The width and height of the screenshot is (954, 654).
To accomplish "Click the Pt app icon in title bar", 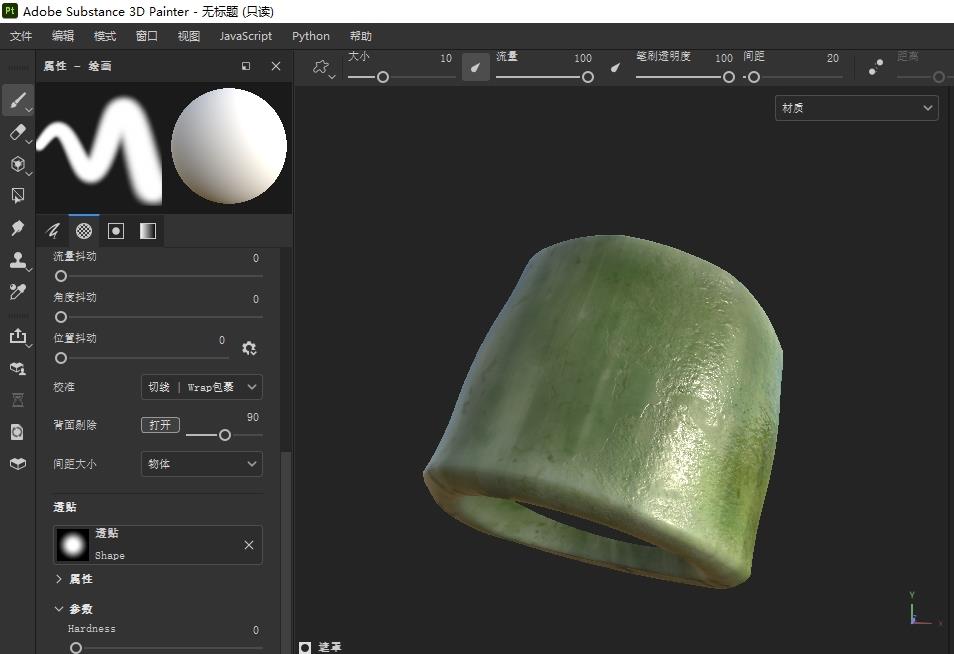I will click(10, 10).
